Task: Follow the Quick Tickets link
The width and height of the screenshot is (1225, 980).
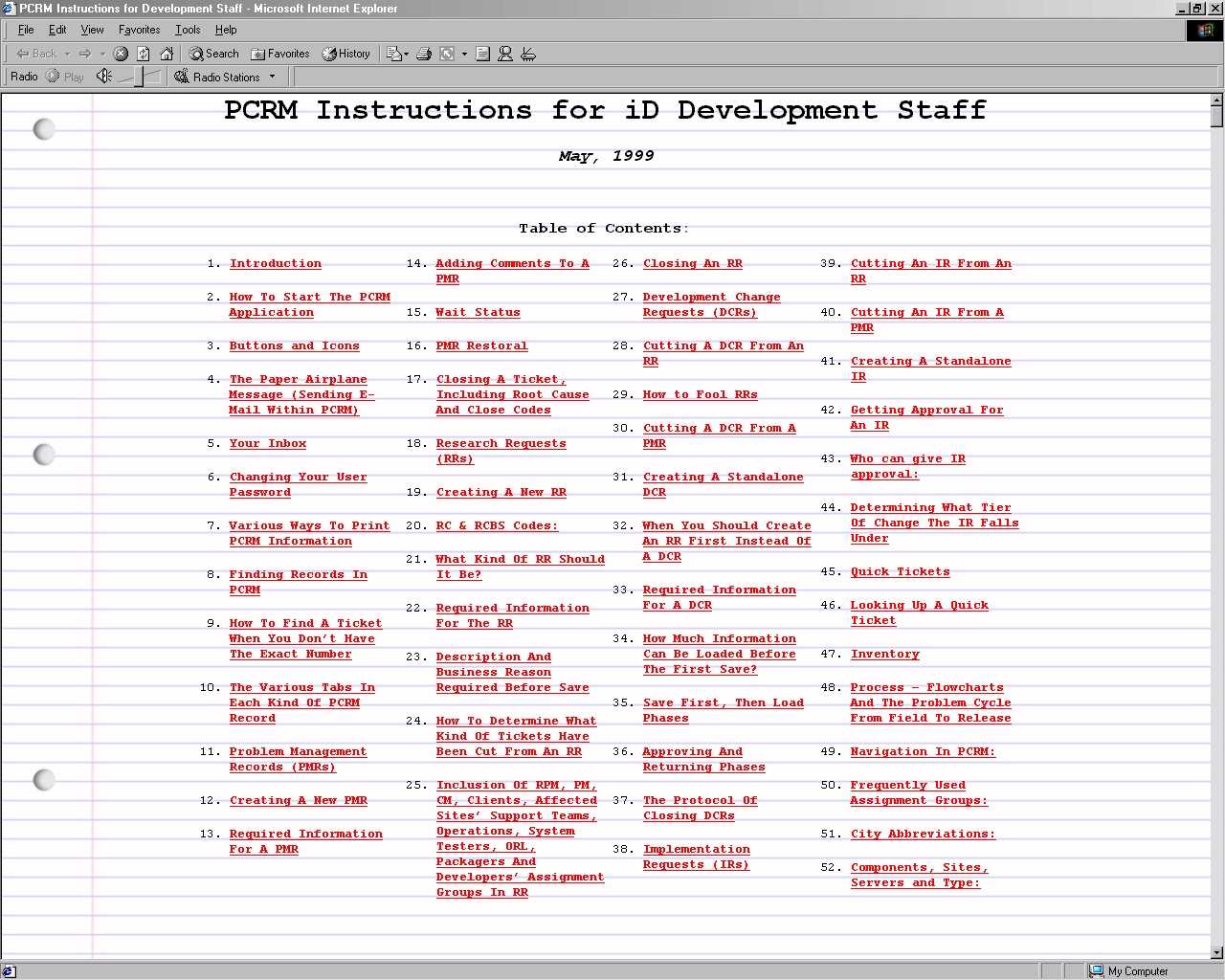Action: point(900,571)
